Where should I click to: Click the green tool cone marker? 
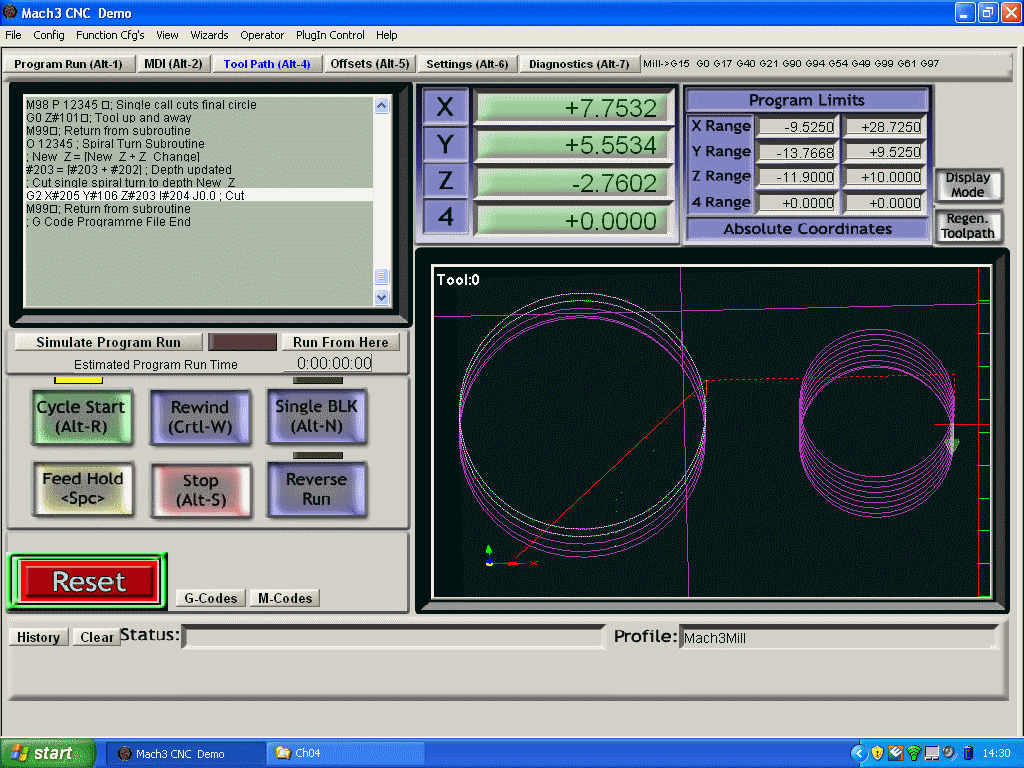click(952, 444)
